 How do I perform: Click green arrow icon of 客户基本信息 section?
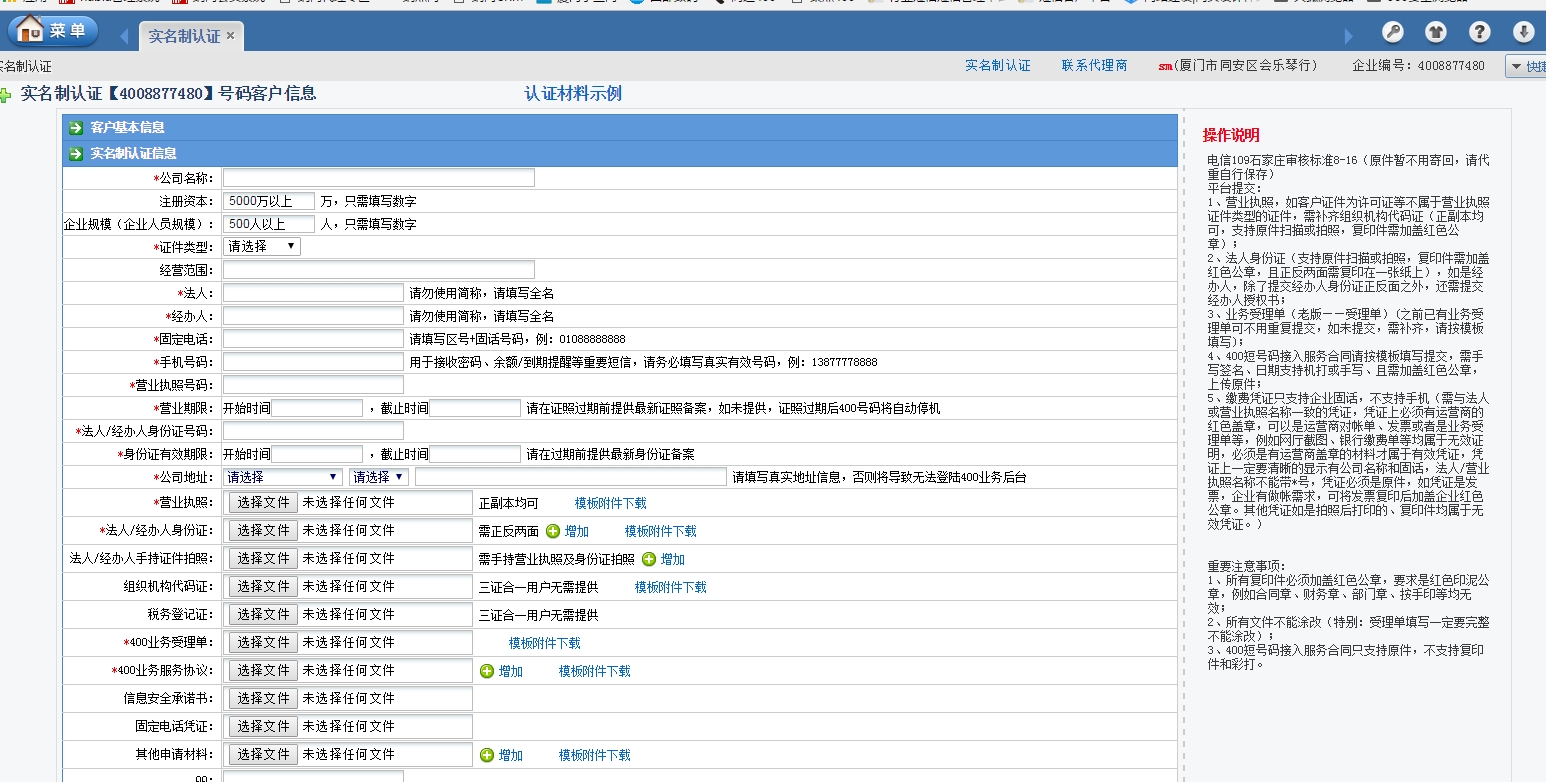click(76, 128)
